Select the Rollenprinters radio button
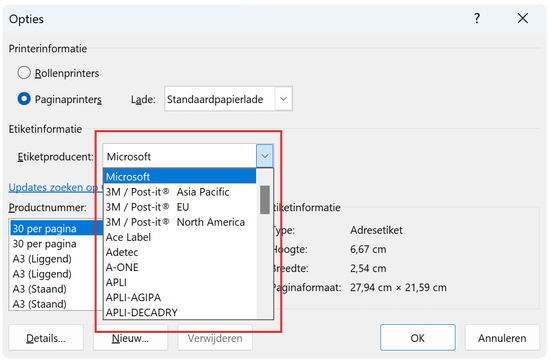 [24, 73]
